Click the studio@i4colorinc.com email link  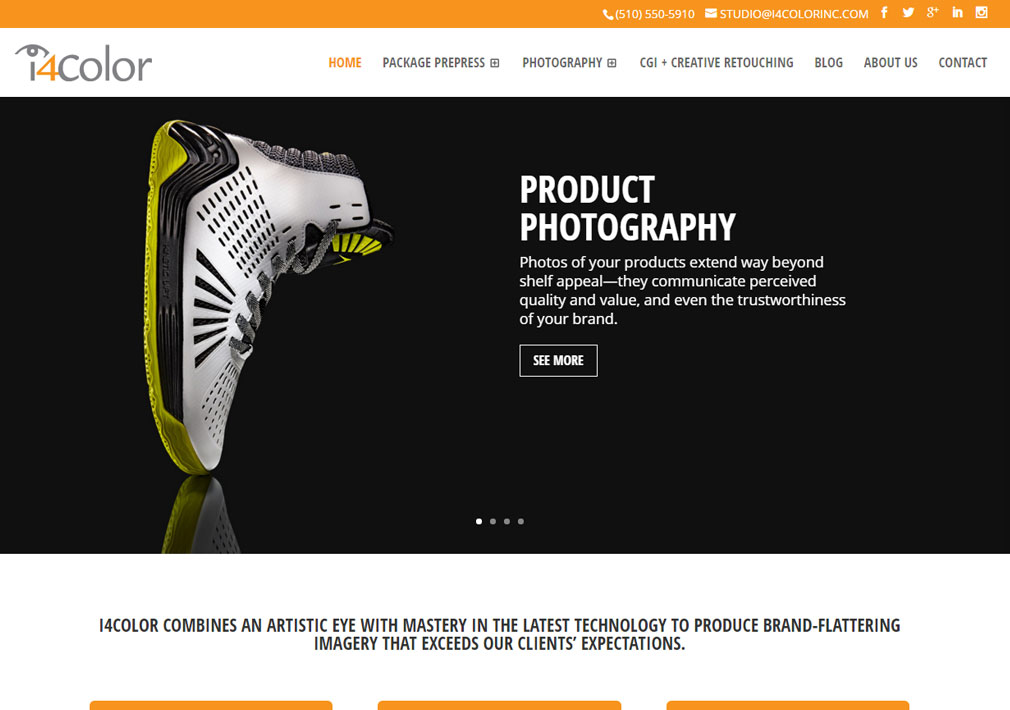pos(794,14)
